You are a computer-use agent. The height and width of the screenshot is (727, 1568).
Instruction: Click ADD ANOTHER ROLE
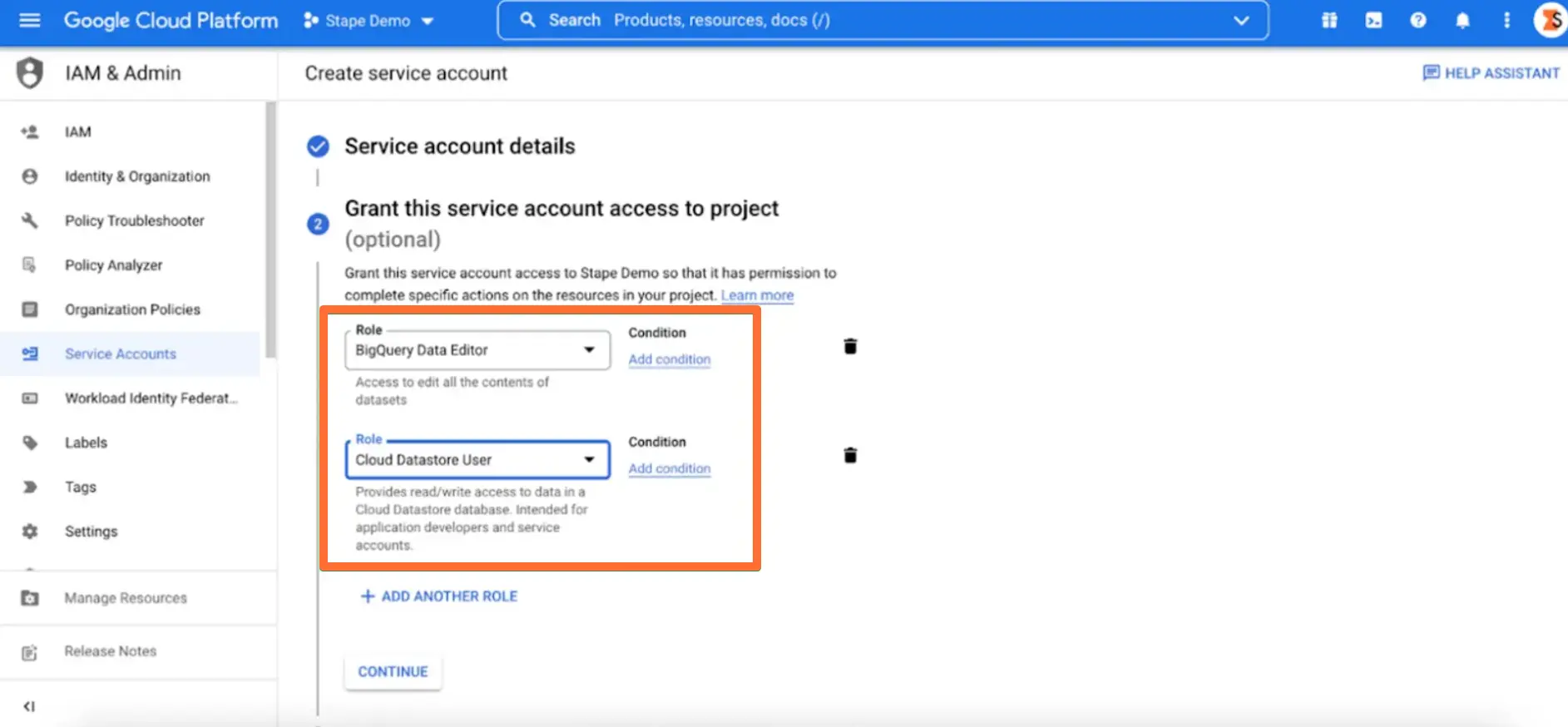click(438, 596)
